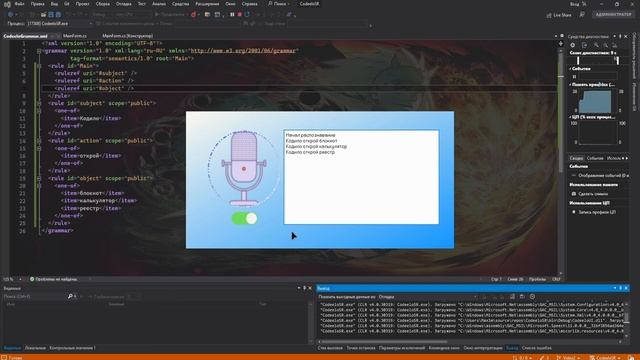
Task: Click the Hot Reload flame icon
Action: 193,14
